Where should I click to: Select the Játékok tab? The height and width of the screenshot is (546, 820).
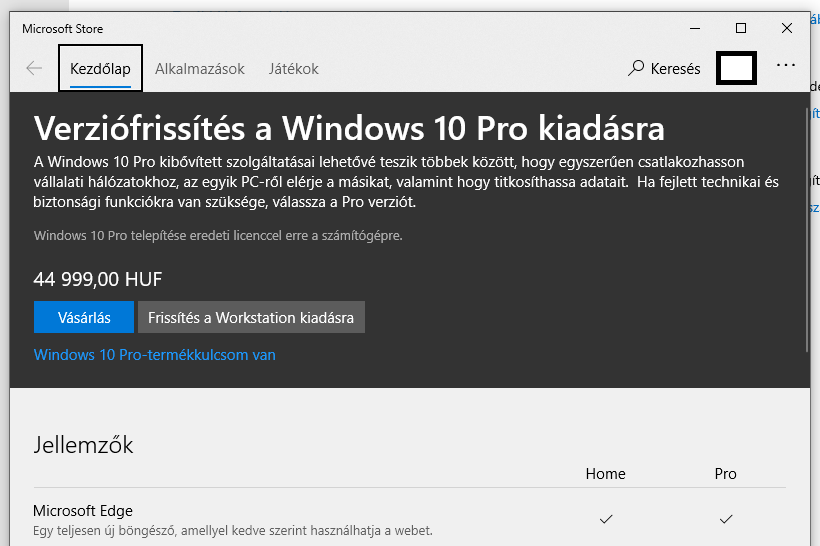[x=293, y=69]
